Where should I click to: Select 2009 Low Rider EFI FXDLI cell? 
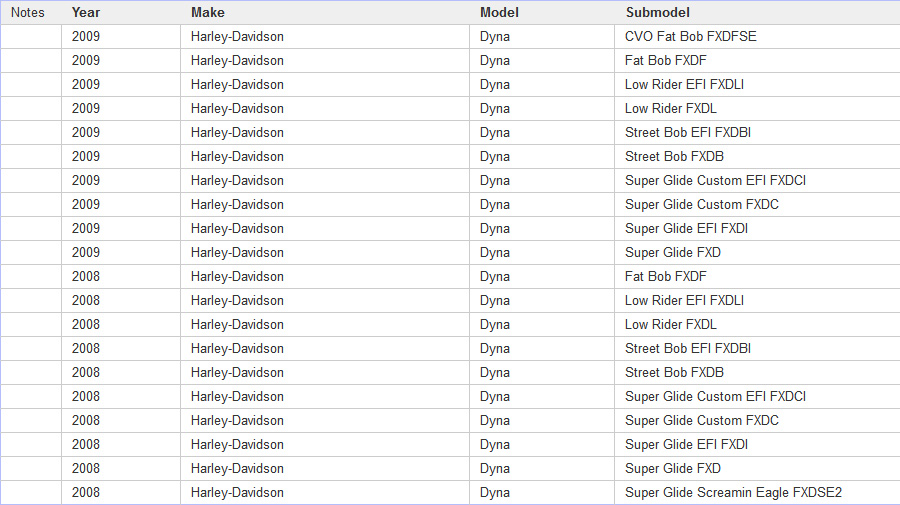[684, 84]
